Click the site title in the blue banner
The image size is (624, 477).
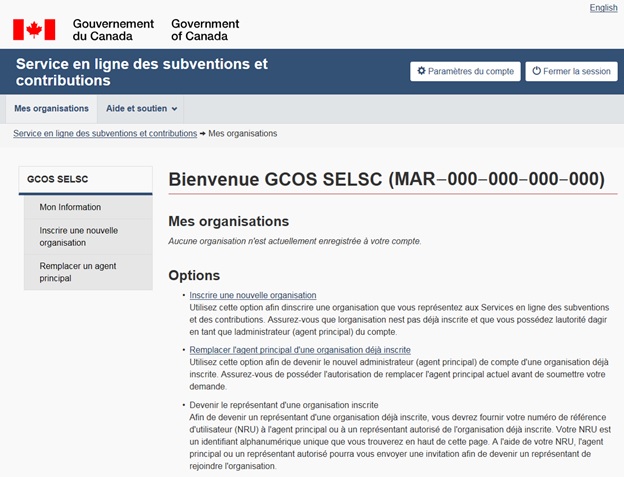(x=141, y=72)
